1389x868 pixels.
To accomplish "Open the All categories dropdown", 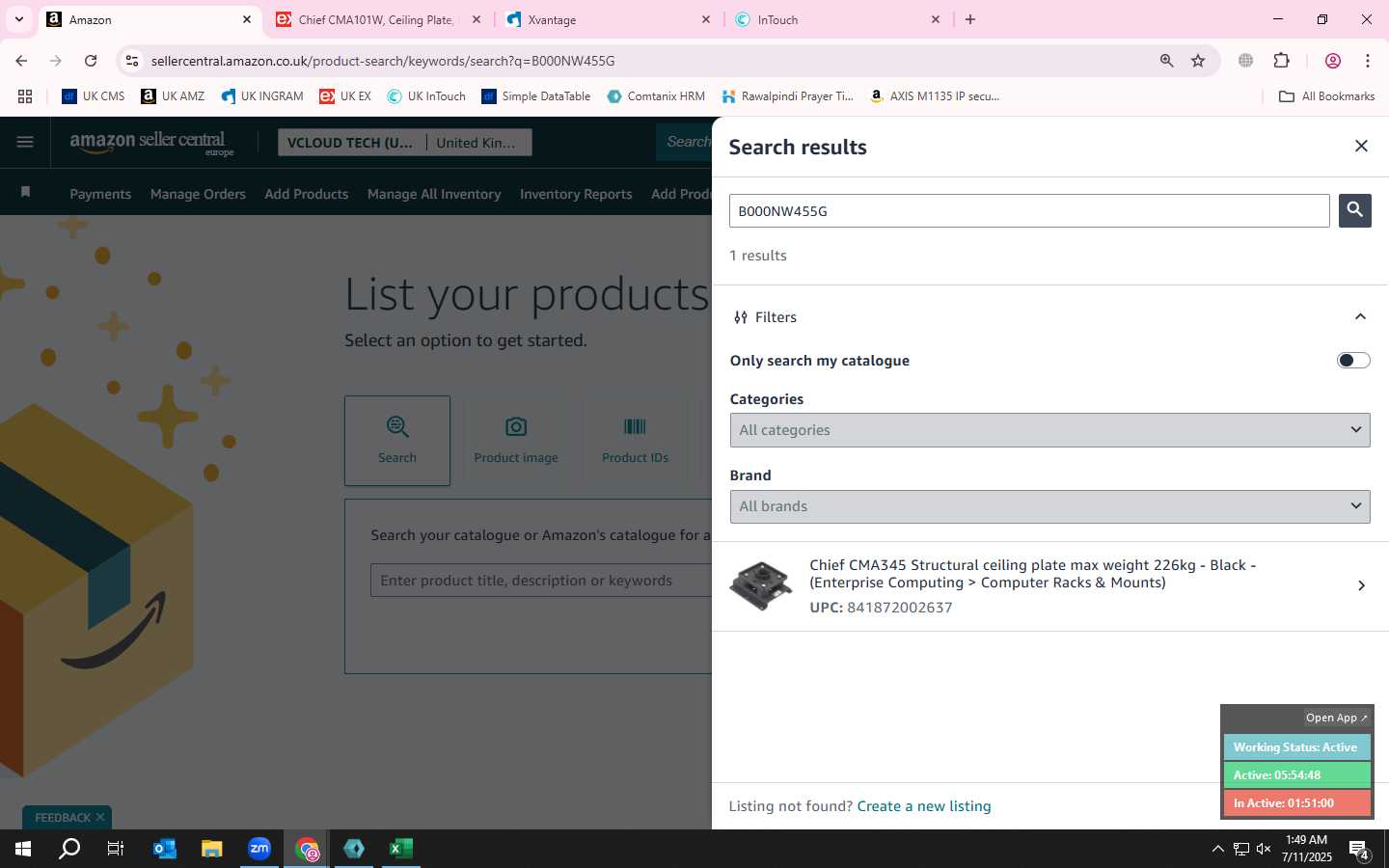I will coord(1049,430).
